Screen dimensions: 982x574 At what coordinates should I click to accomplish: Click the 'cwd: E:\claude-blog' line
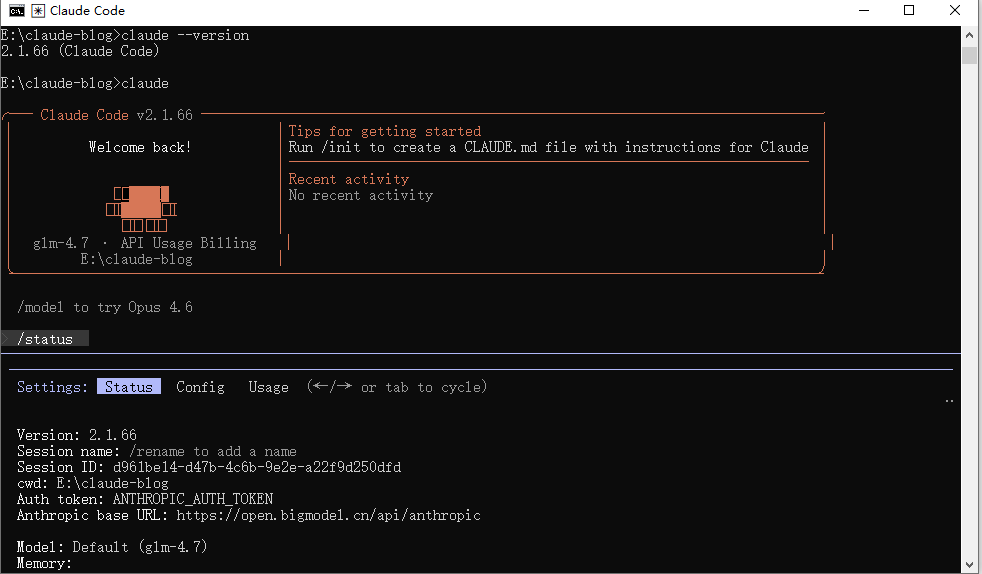[x=93, y=483]
